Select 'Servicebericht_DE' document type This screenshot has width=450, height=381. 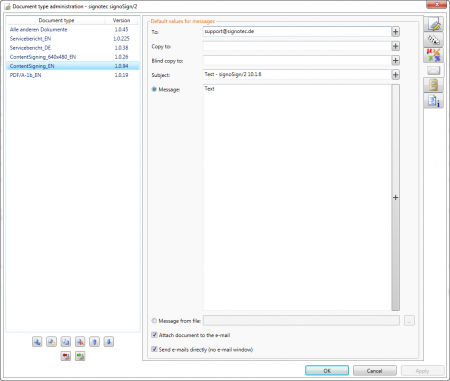point(73,48)
